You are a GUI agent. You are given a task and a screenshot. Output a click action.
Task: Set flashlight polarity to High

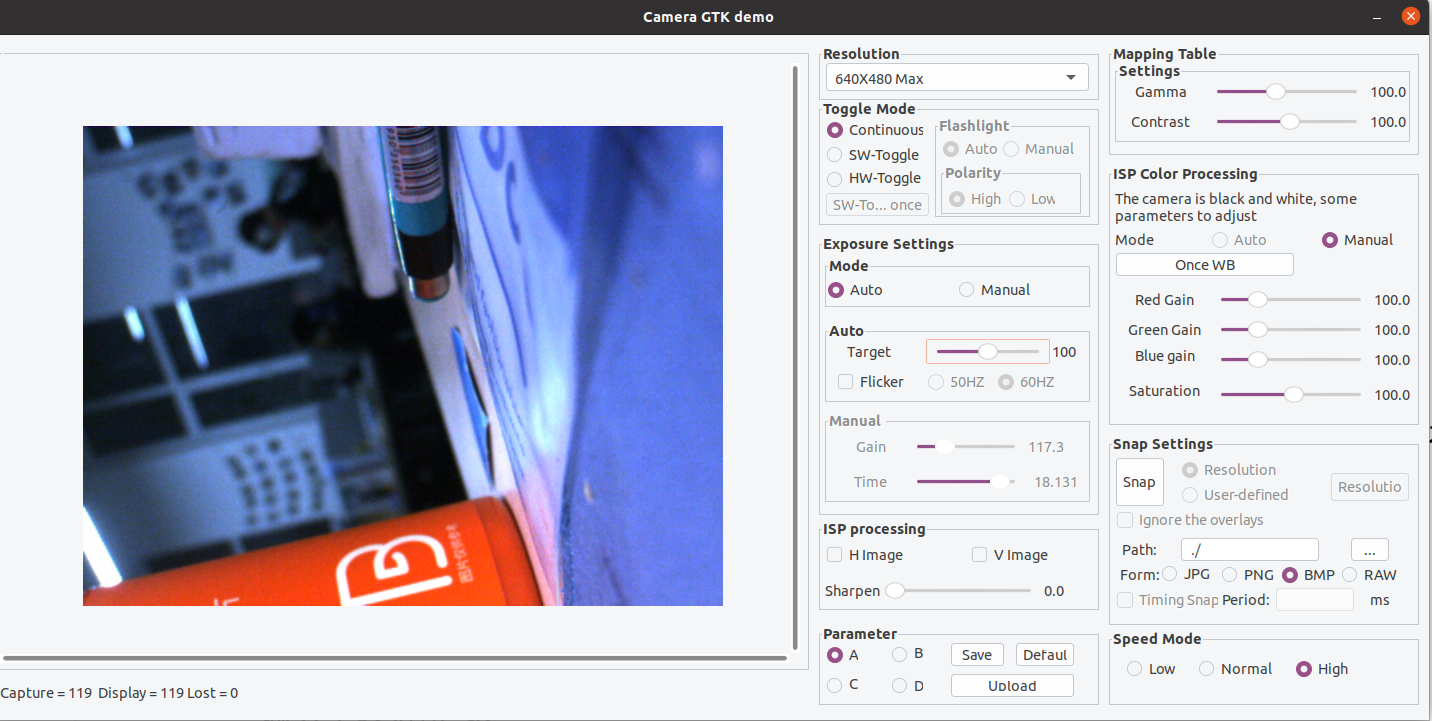tap(958, 199)
